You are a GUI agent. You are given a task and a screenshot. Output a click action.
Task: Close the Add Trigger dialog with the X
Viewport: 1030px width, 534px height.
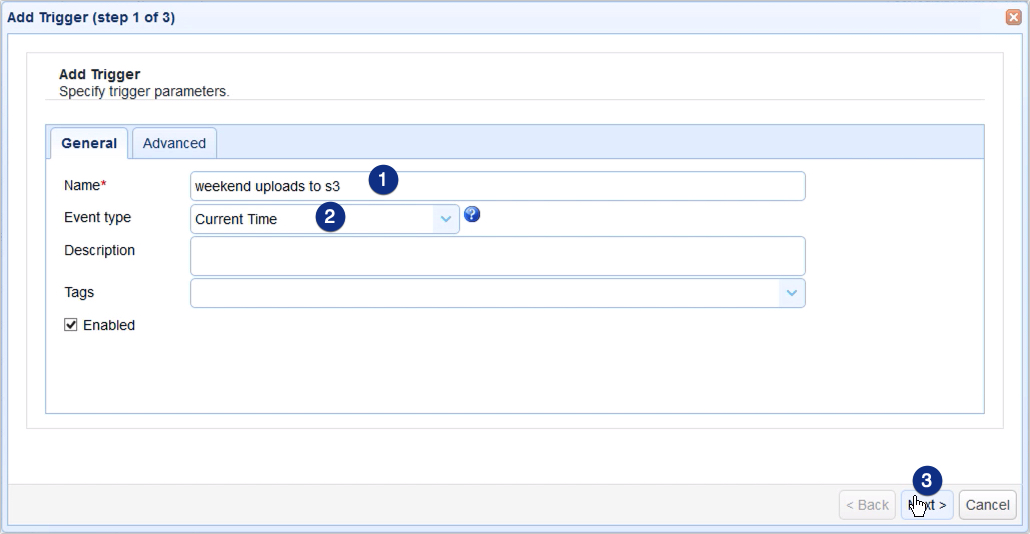coord(1013,17)
